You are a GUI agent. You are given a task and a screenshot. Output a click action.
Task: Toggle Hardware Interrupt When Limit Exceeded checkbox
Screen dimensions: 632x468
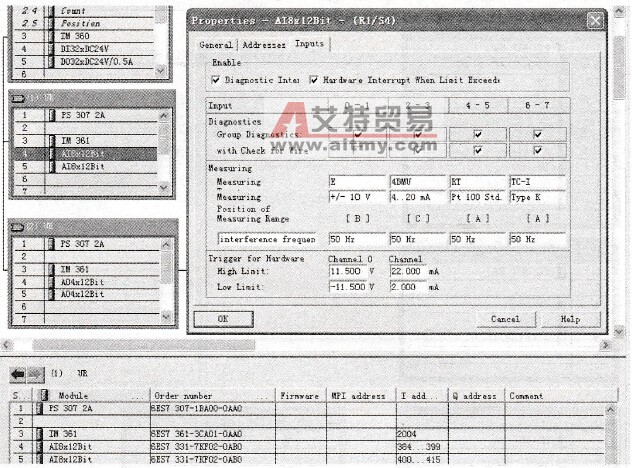point(313,79)
